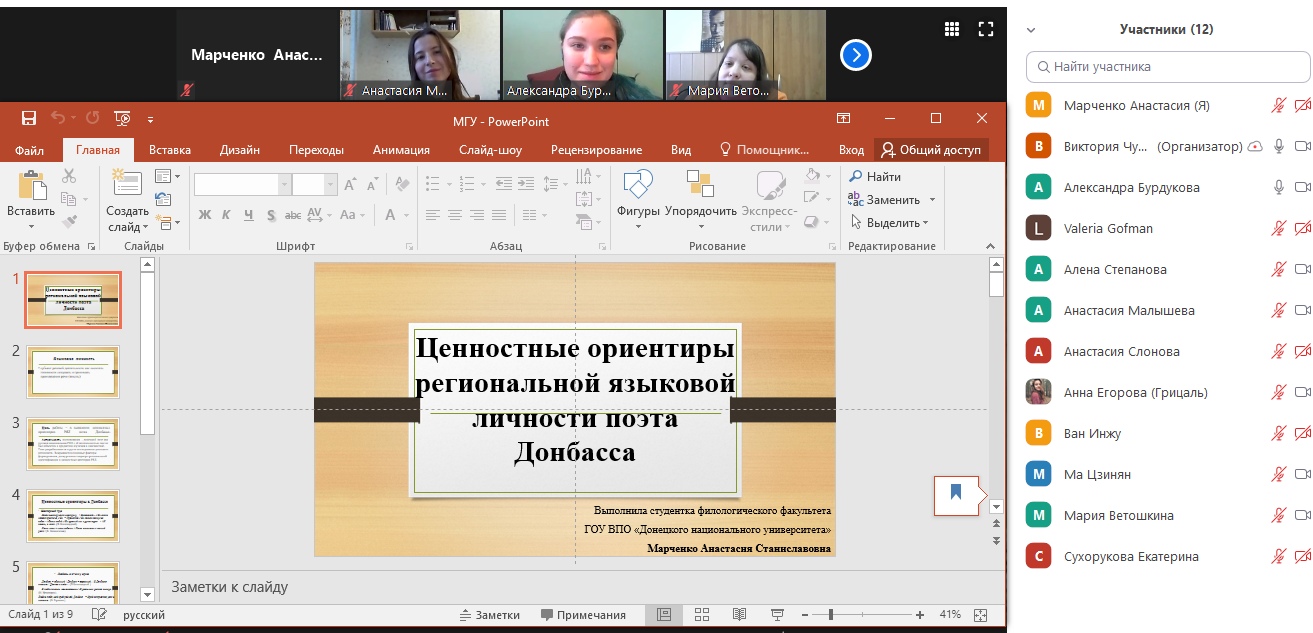Screen dimensions: 1313x633
Task: Toggle text shadow S formatting
Action: coord(270,215)
